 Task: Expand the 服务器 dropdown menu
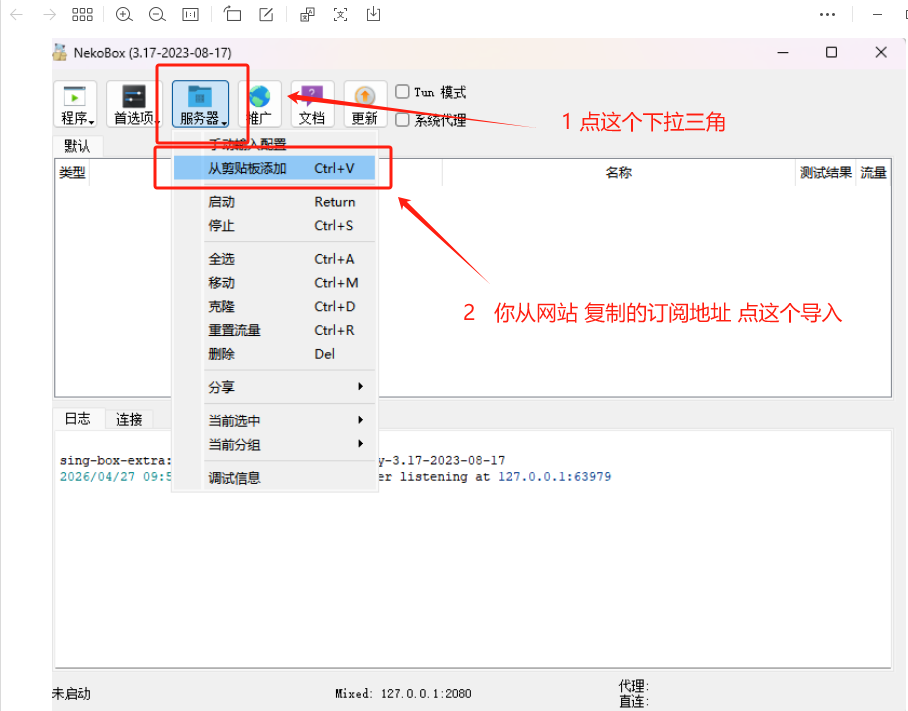pyautogui.click(x=200, y=105)
